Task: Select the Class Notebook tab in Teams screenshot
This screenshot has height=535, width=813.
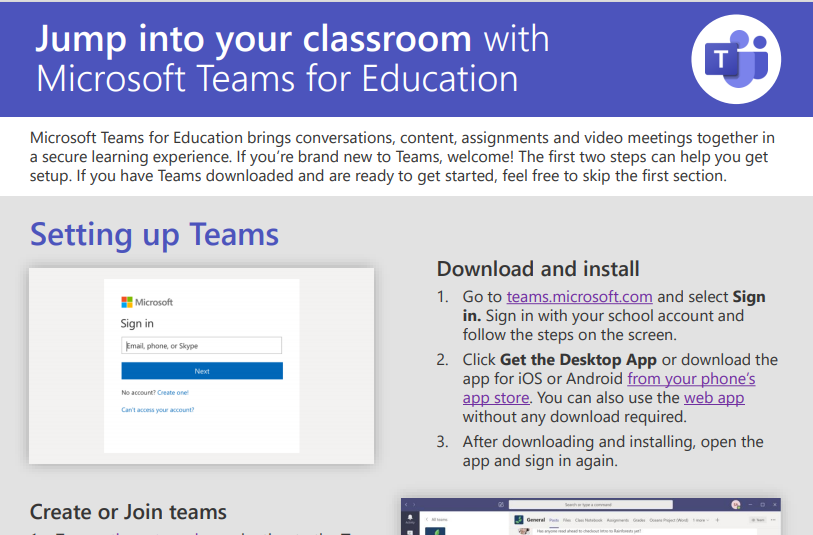Action: pyautogui.click(x=588, y=520)
